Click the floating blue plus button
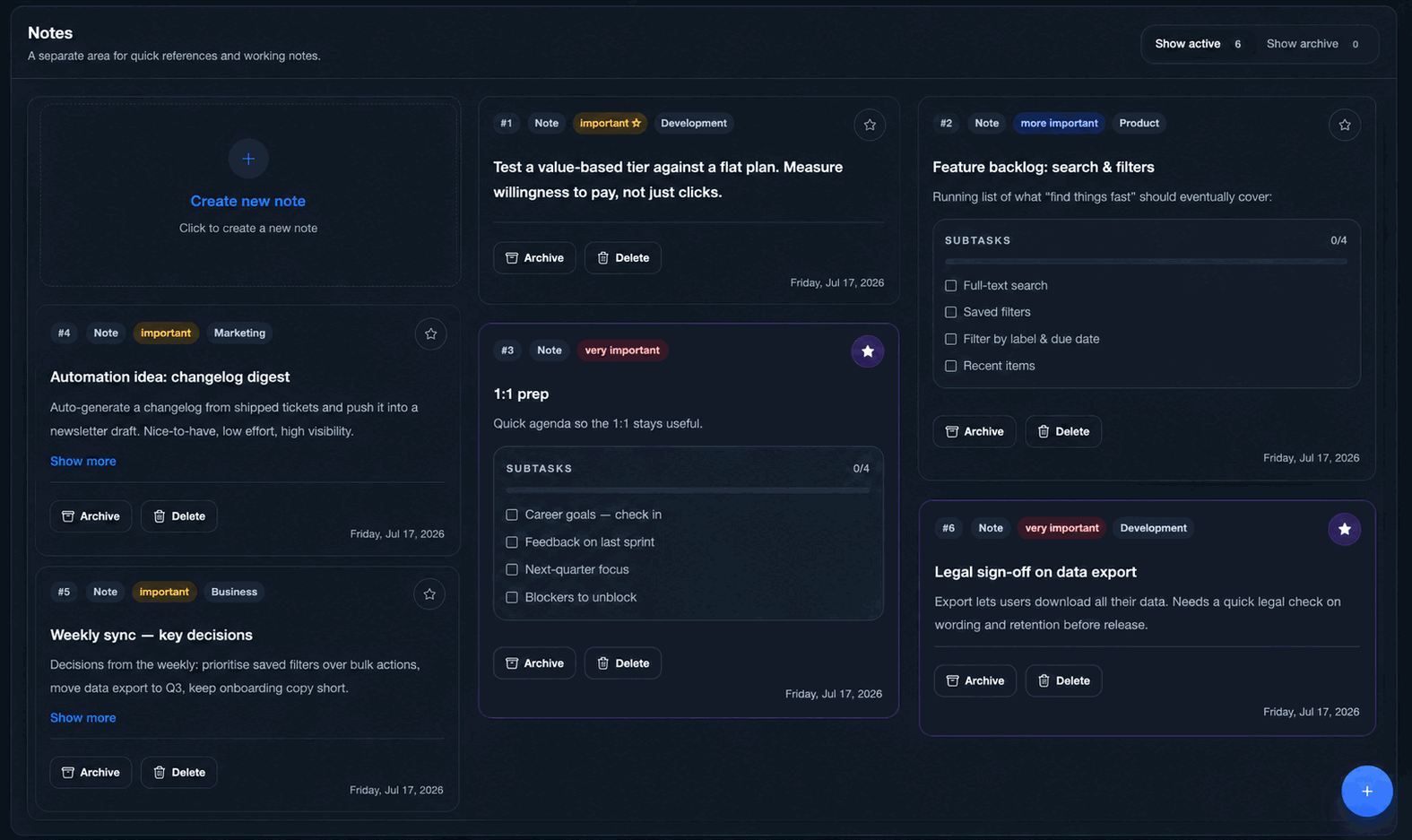The width and height of the screenshot is (1412, 840). pos(1366,791)
